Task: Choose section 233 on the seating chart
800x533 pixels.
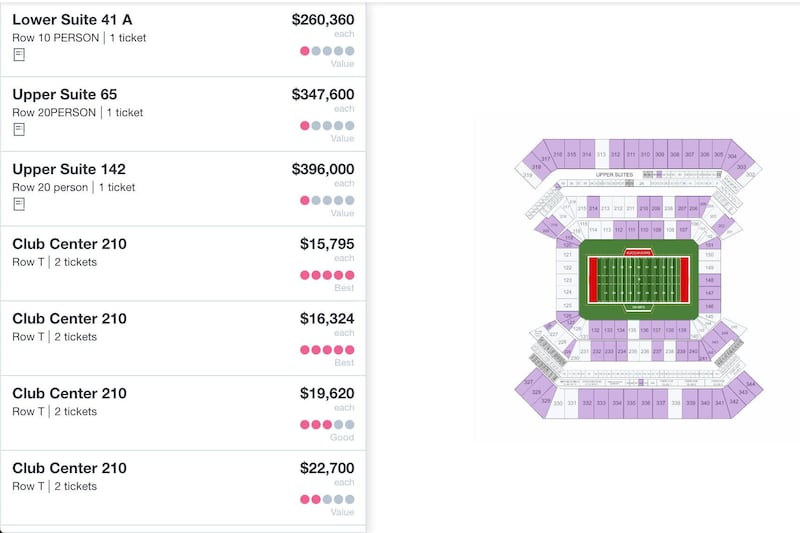Action: coord(609,351)
